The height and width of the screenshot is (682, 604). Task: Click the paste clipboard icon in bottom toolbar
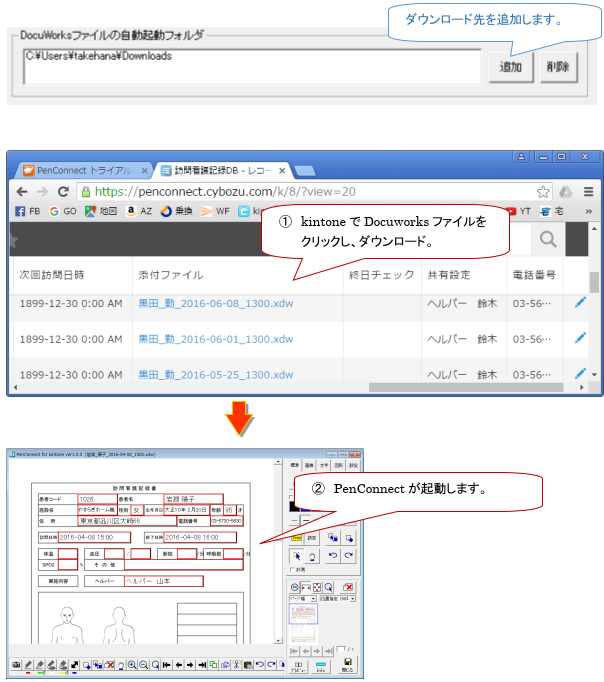[248, 665]
